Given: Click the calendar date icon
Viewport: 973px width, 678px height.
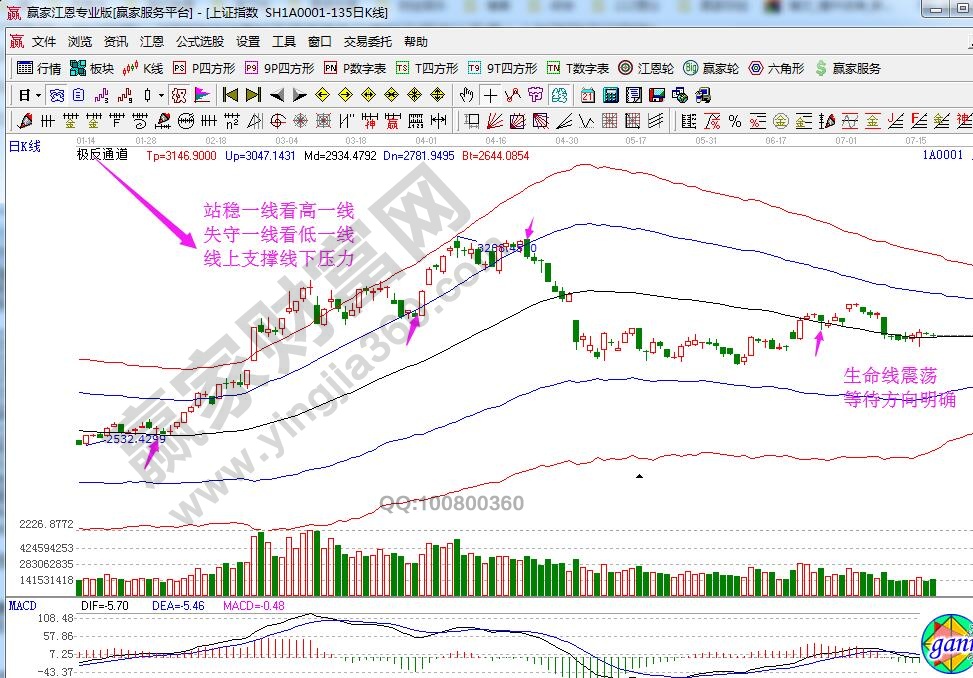Looking at the screenshot, I should pyautogui.click(x=587, y=96).
